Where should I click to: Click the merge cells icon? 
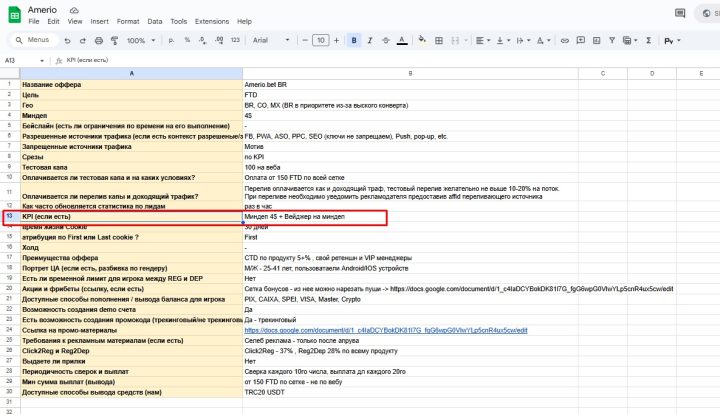455,40
